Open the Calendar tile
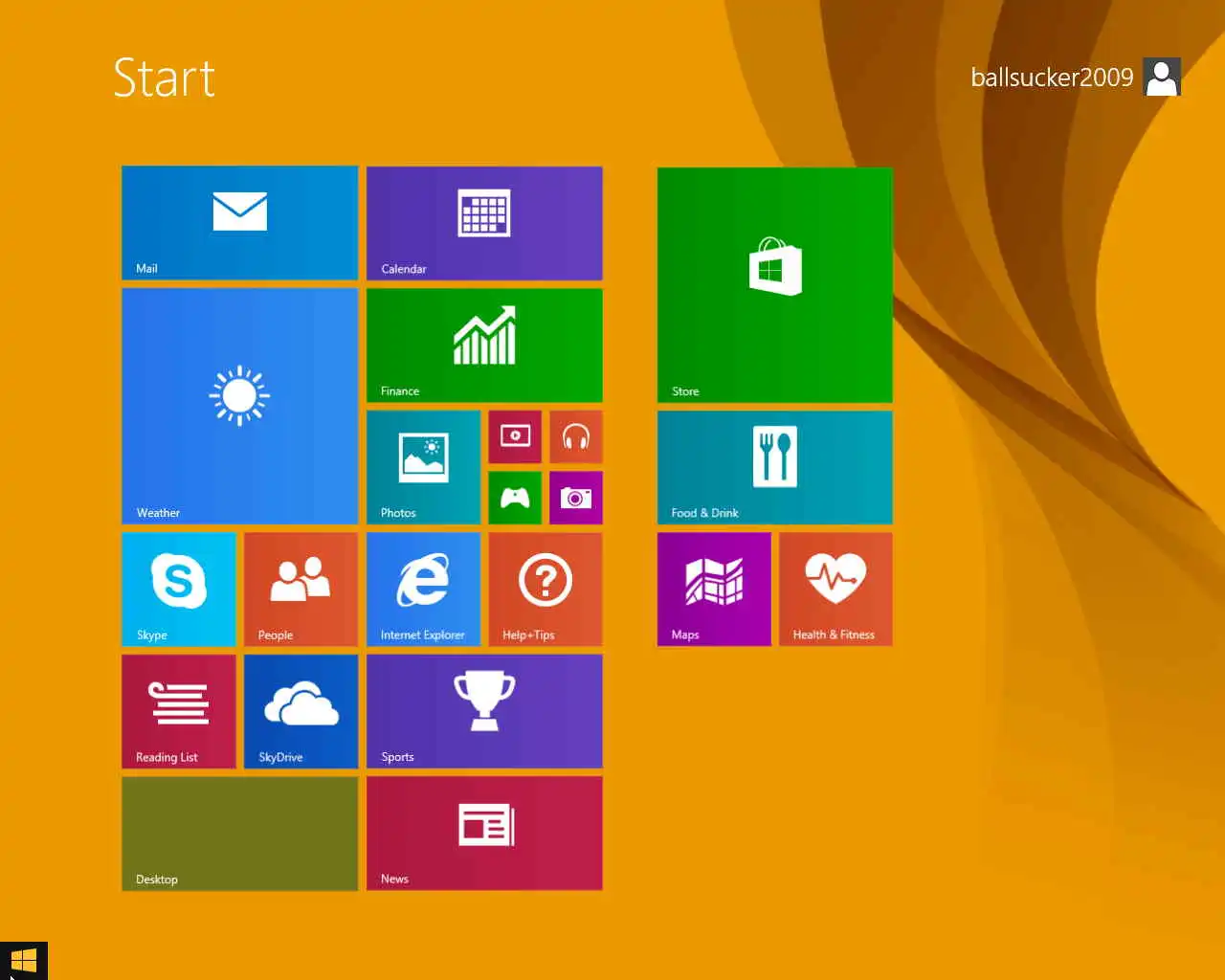The height and width of the screenshot is (980, 1225). point(484,223)
